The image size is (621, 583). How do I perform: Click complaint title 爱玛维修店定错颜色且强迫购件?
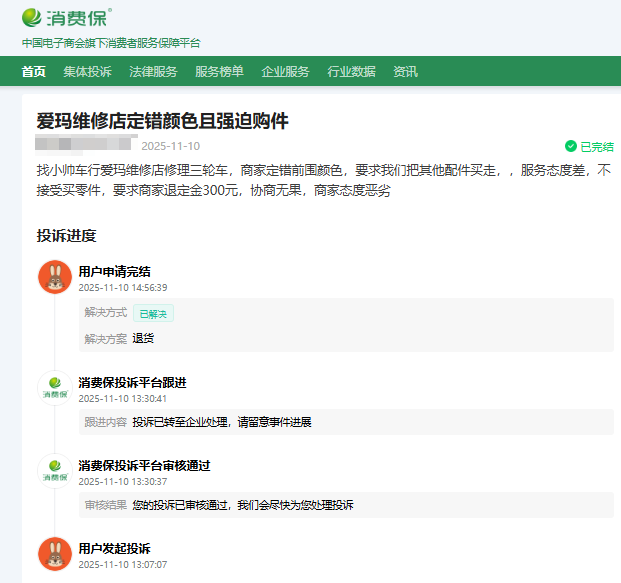162,121
